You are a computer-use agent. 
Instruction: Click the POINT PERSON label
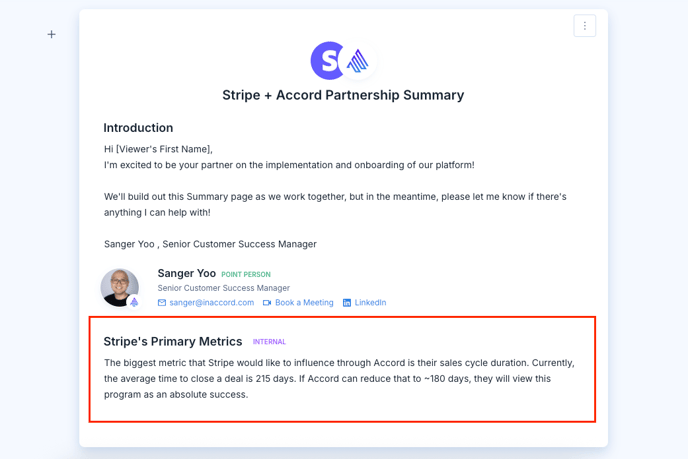coord(246,275)
